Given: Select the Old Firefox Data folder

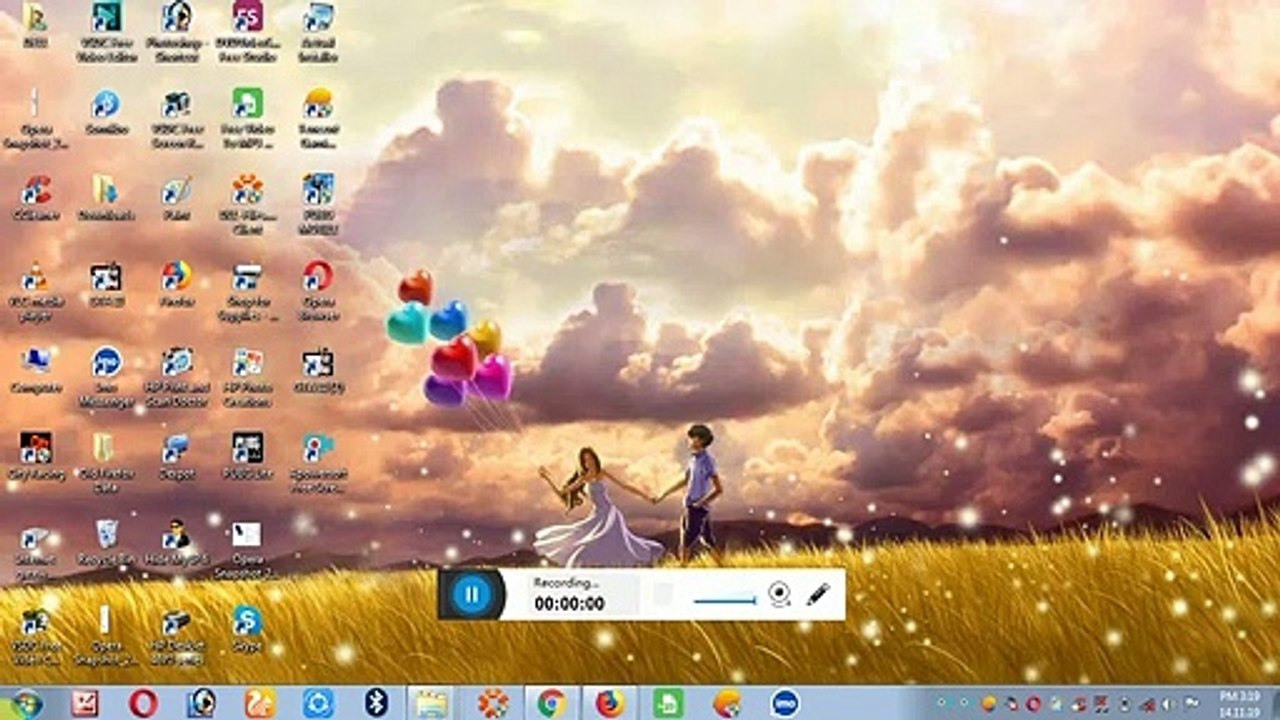Looking at the screenshot, I should tap(106, 463).
